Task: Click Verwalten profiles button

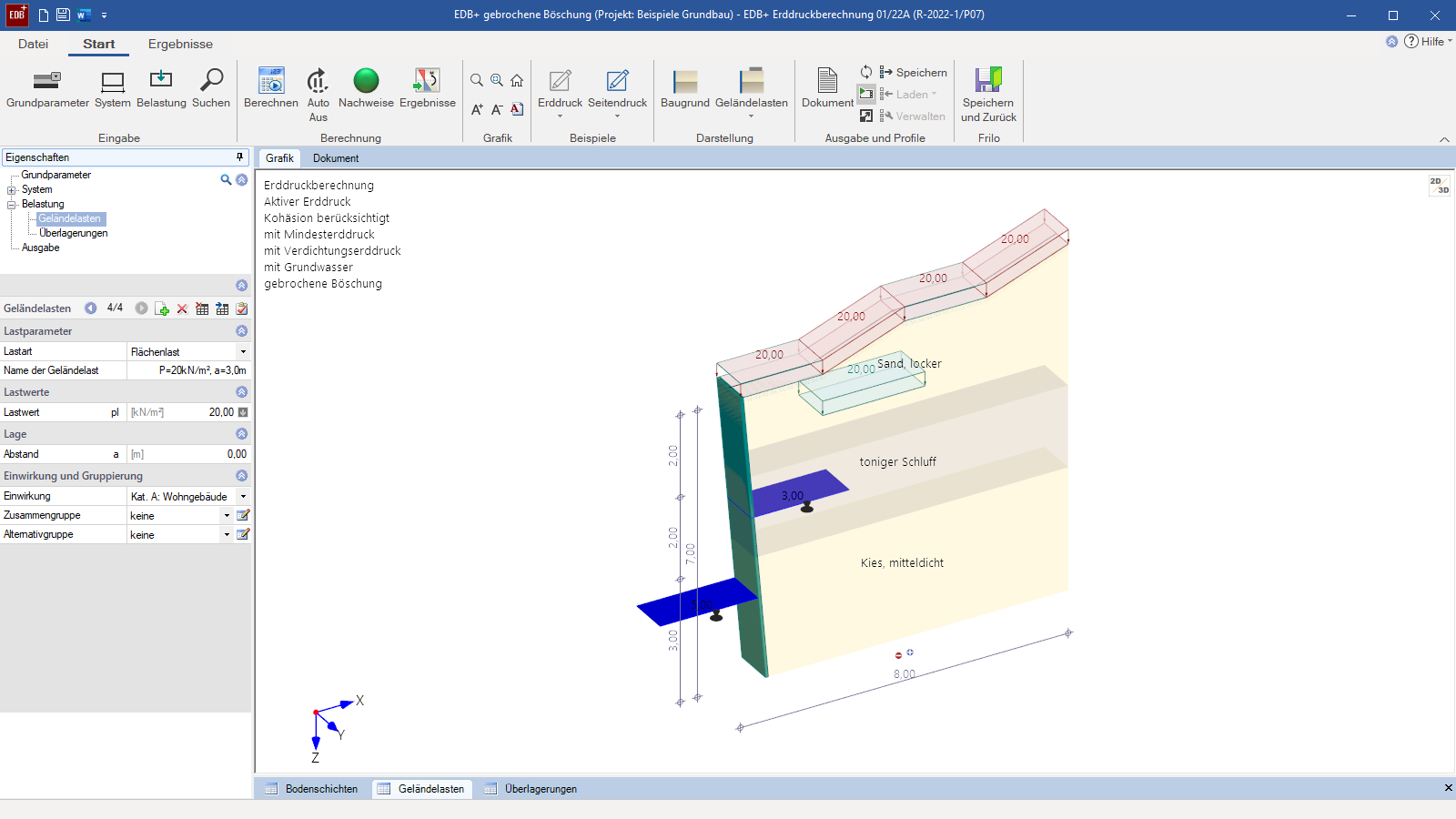Action: pyautogui.click(x=912, y=116)
